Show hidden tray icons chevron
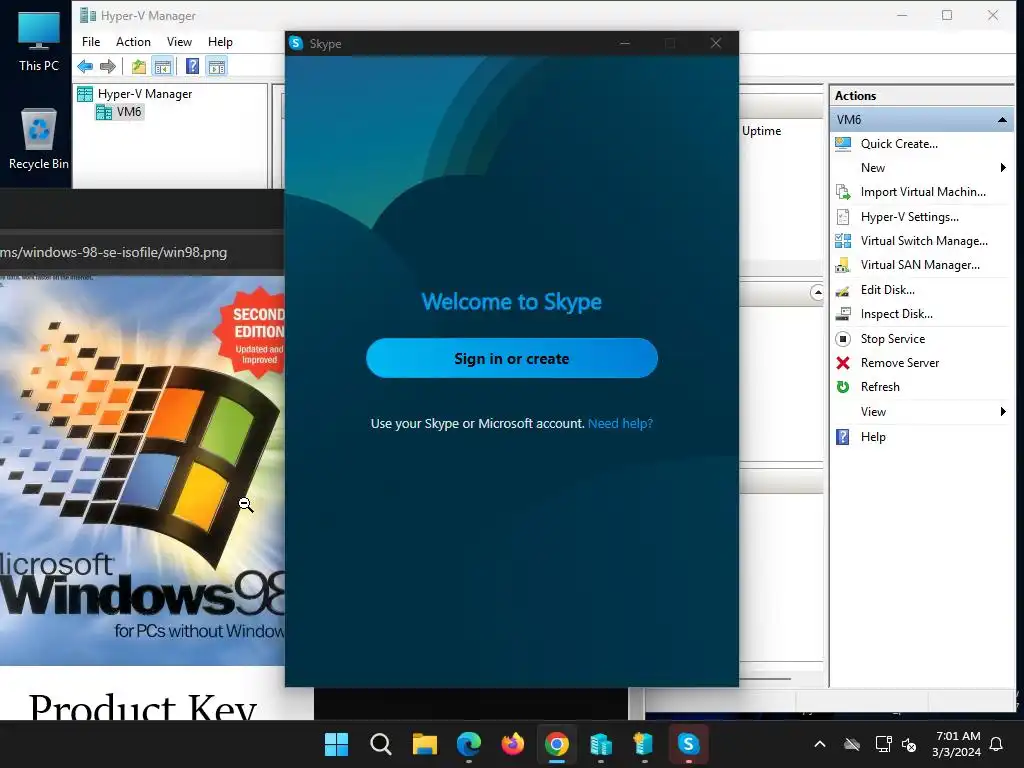This screenshot has width=1024, height=768. pos(820,744)
